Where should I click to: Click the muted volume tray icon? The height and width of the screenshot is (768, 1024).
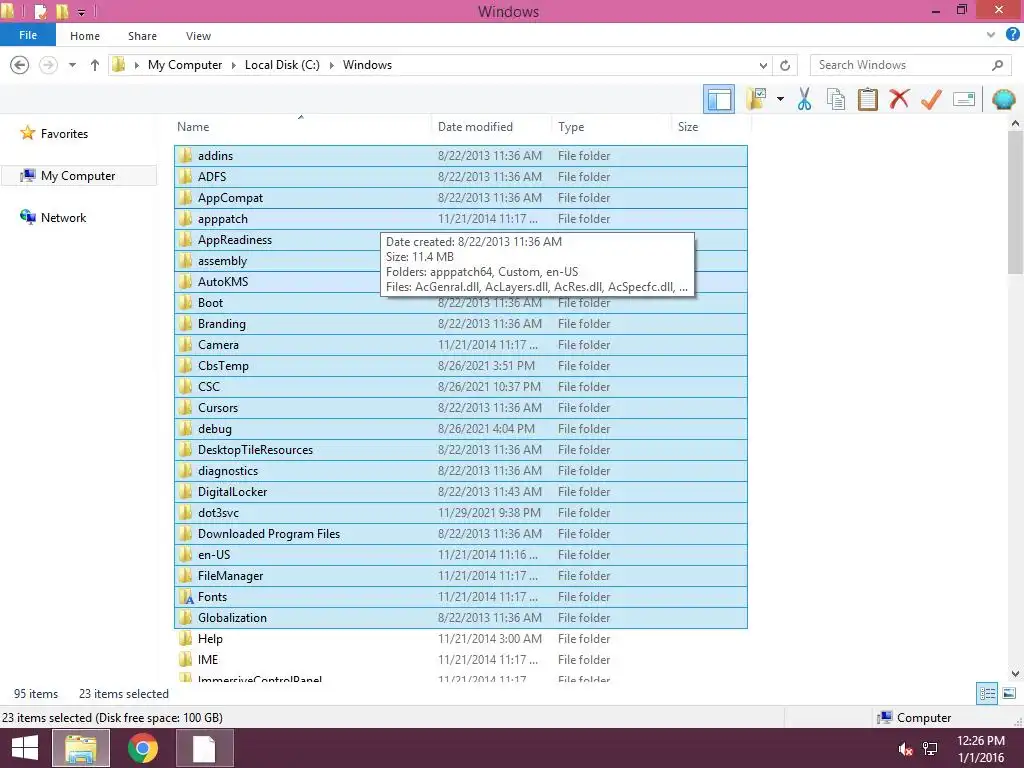(x=905, y=749)
